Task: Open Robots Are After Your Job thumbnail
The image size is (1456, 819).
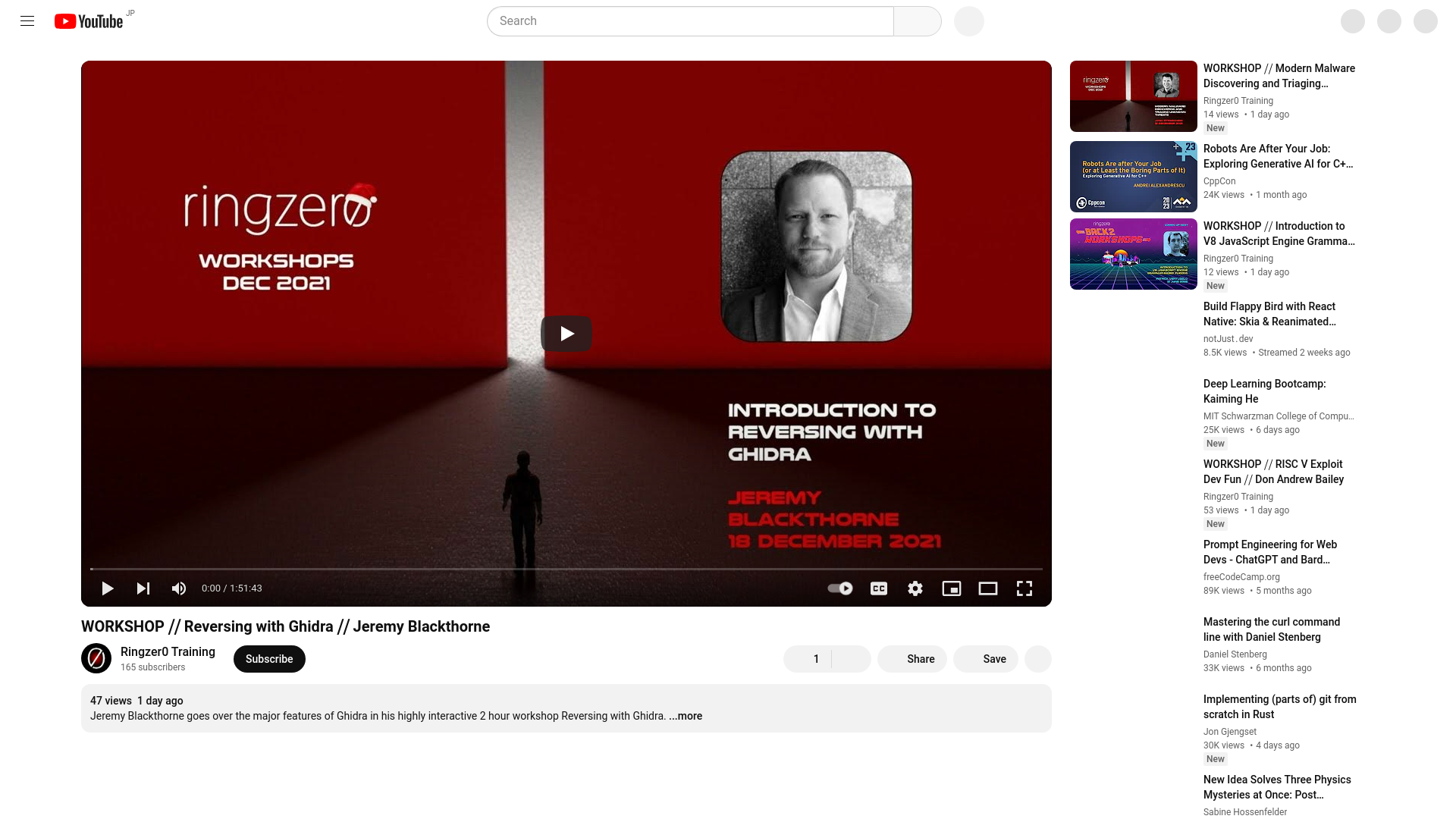Action: point(1134,177)
